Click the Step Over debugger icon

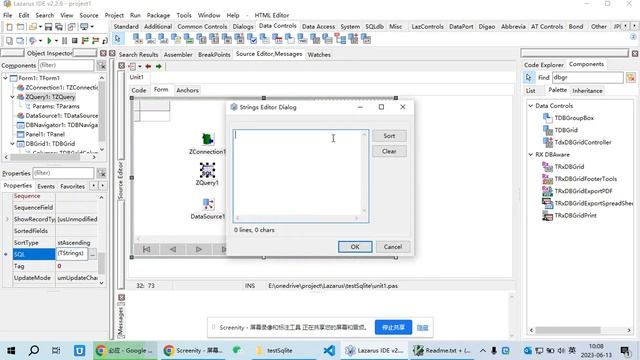point(95,40)
